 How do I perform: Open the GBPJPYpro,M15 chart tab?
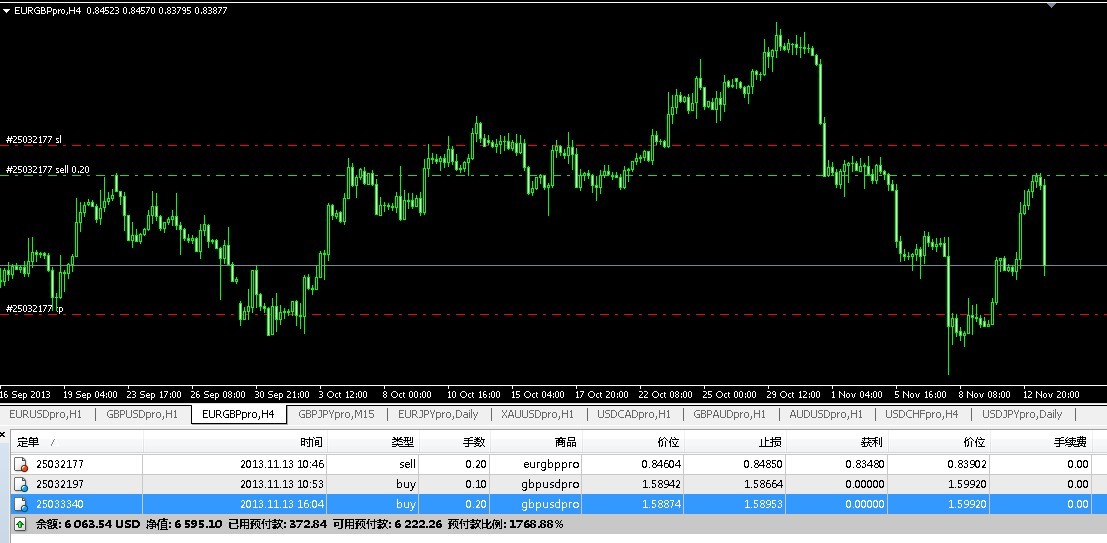[x=336, y=414]
